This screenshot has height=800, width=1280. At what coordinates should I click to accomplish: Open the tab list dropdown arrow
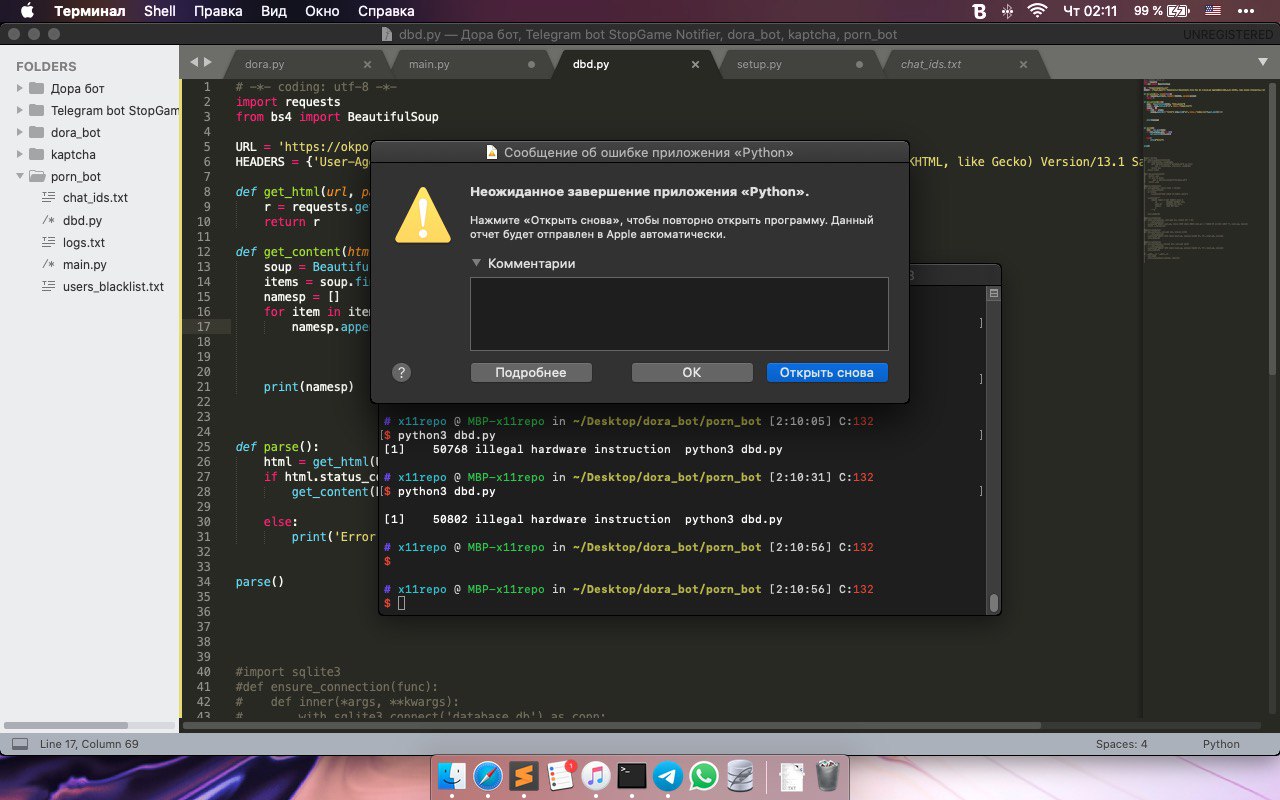[x=1262, y=62]
